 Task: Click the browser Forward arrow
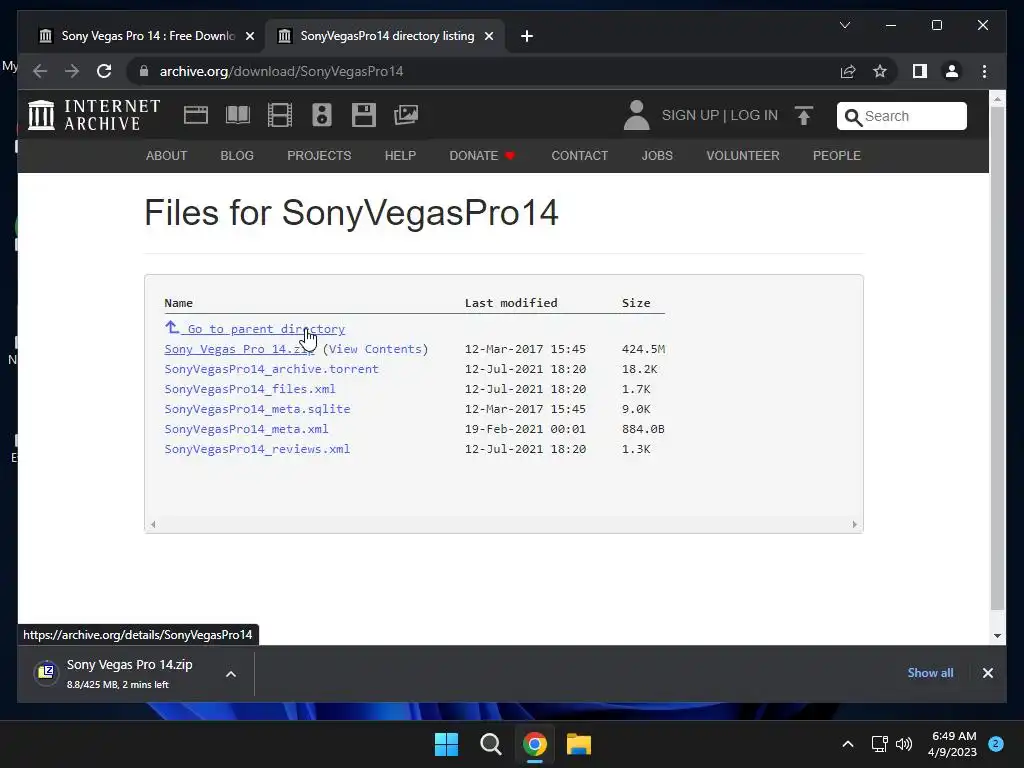tap(72, 71)
